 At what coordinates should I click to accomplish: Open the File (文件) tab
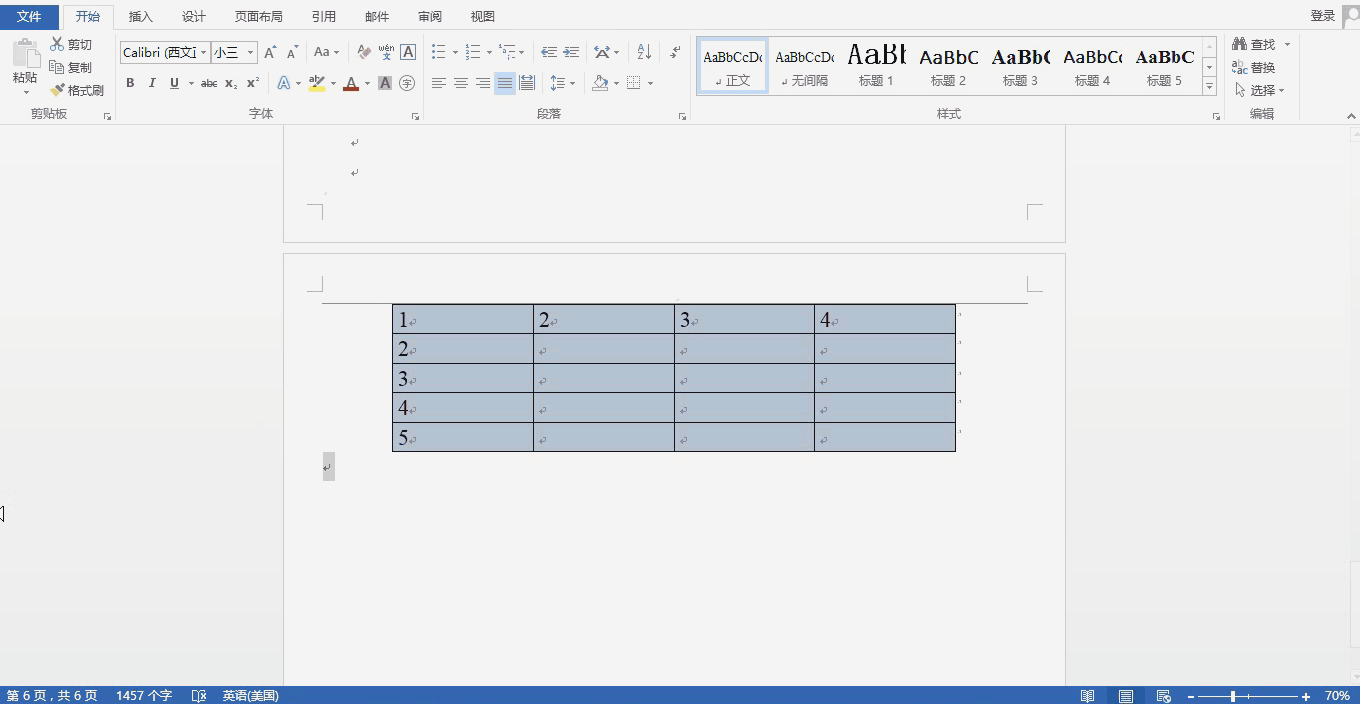[x=30, y=16]
